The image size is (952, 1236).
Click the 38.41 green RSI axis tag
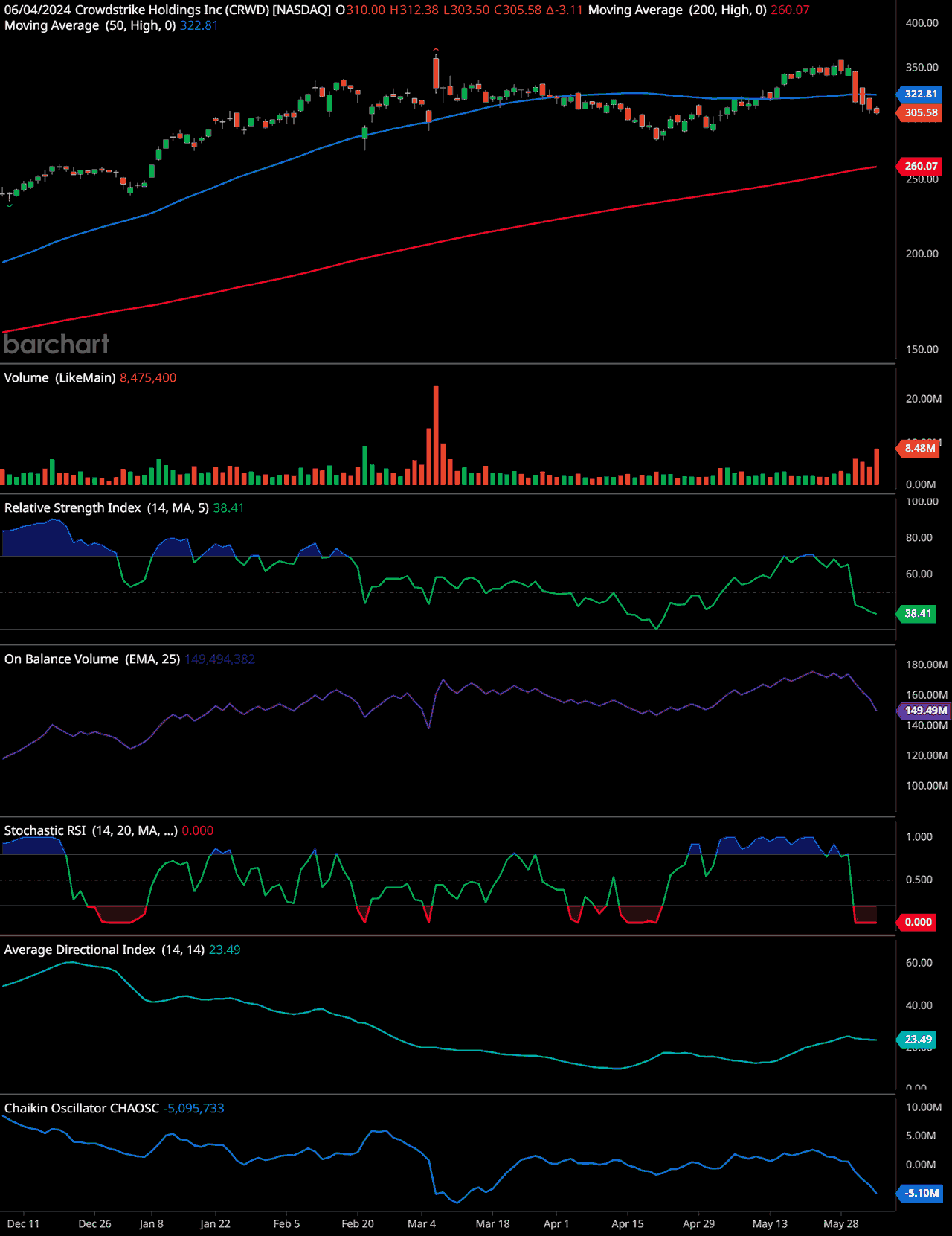(x=918, y=614)
